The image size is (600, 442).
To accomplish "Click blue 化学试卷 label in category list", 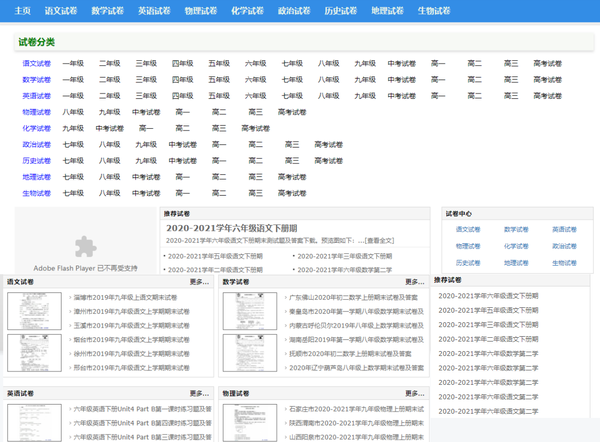I will click(x=37, y=128).
